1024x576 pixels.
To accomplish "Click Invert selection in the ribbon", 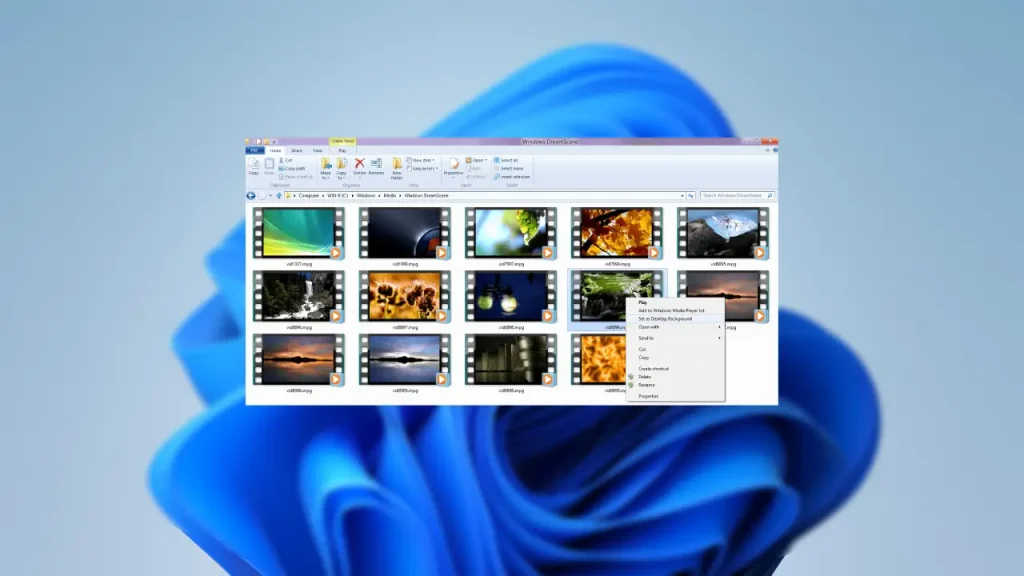I will (x=512, y=177).
